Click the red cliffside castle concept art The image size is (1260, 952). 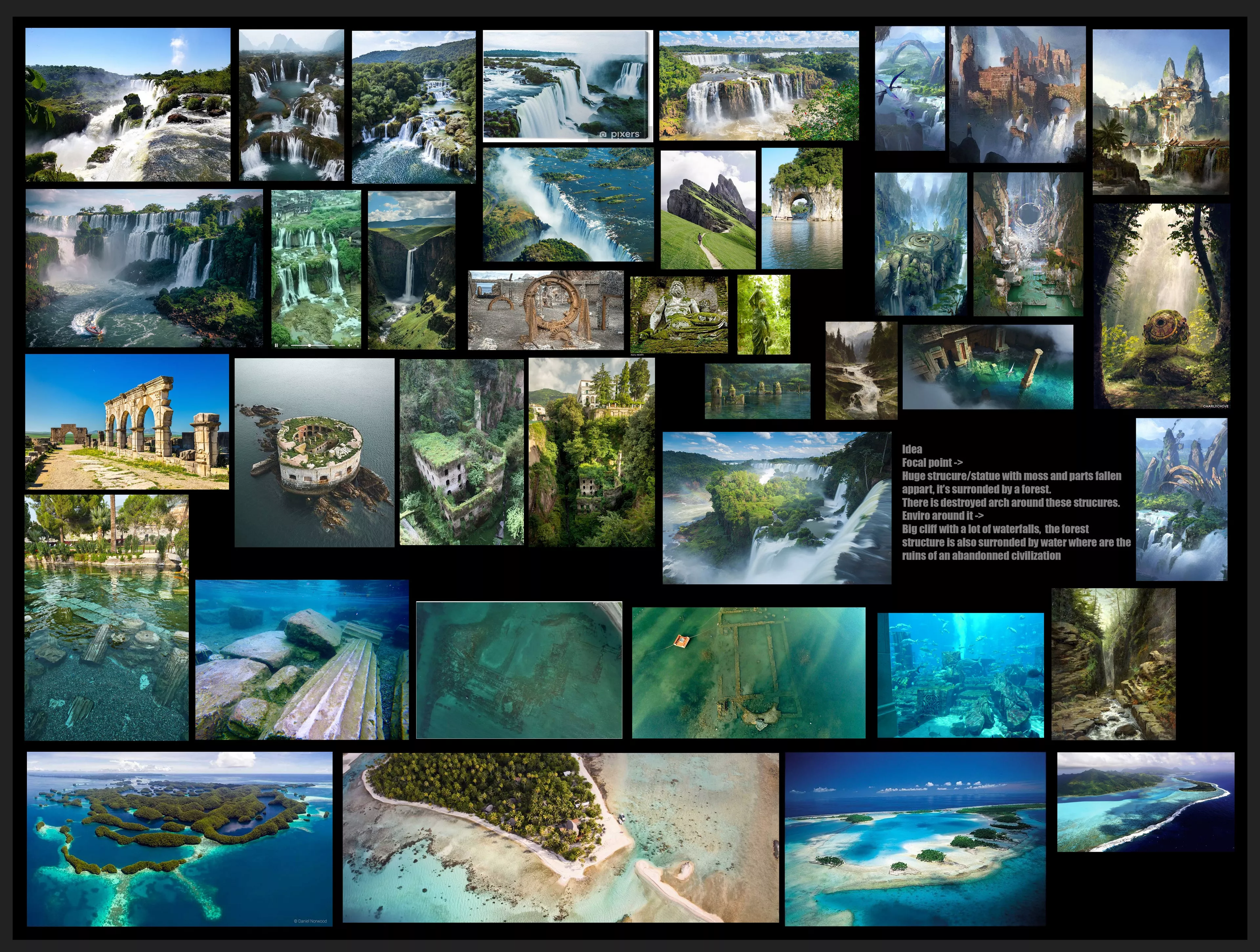[1017, 94]
